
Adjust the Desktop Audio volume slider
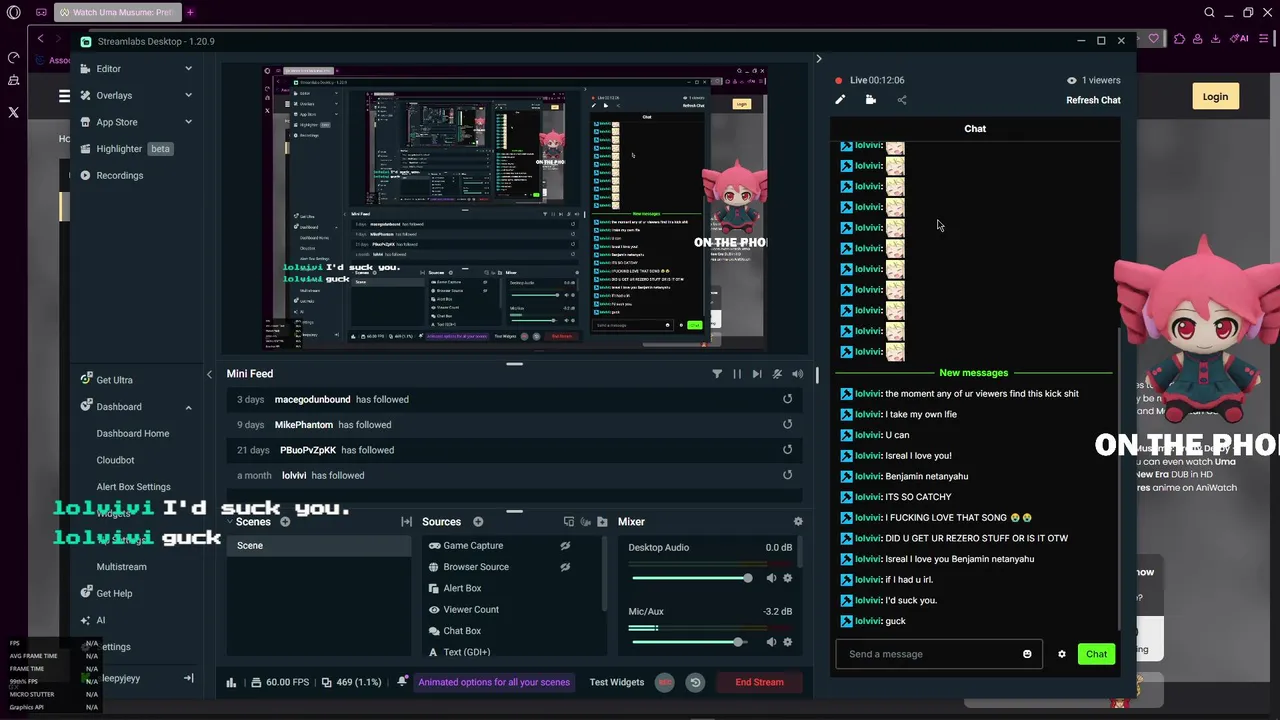691,578
